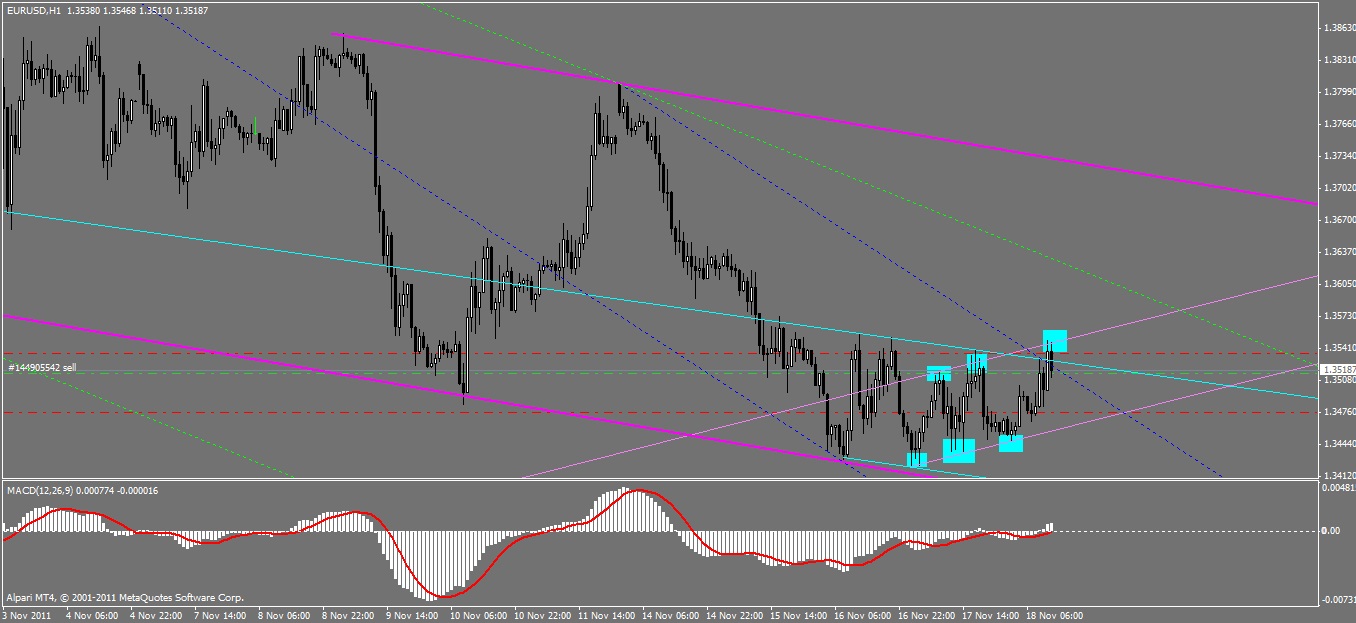This screenshot has width=1356, height=623.
Task: Click the 3 Nov 2011 date label
Action: pos(26,615)
